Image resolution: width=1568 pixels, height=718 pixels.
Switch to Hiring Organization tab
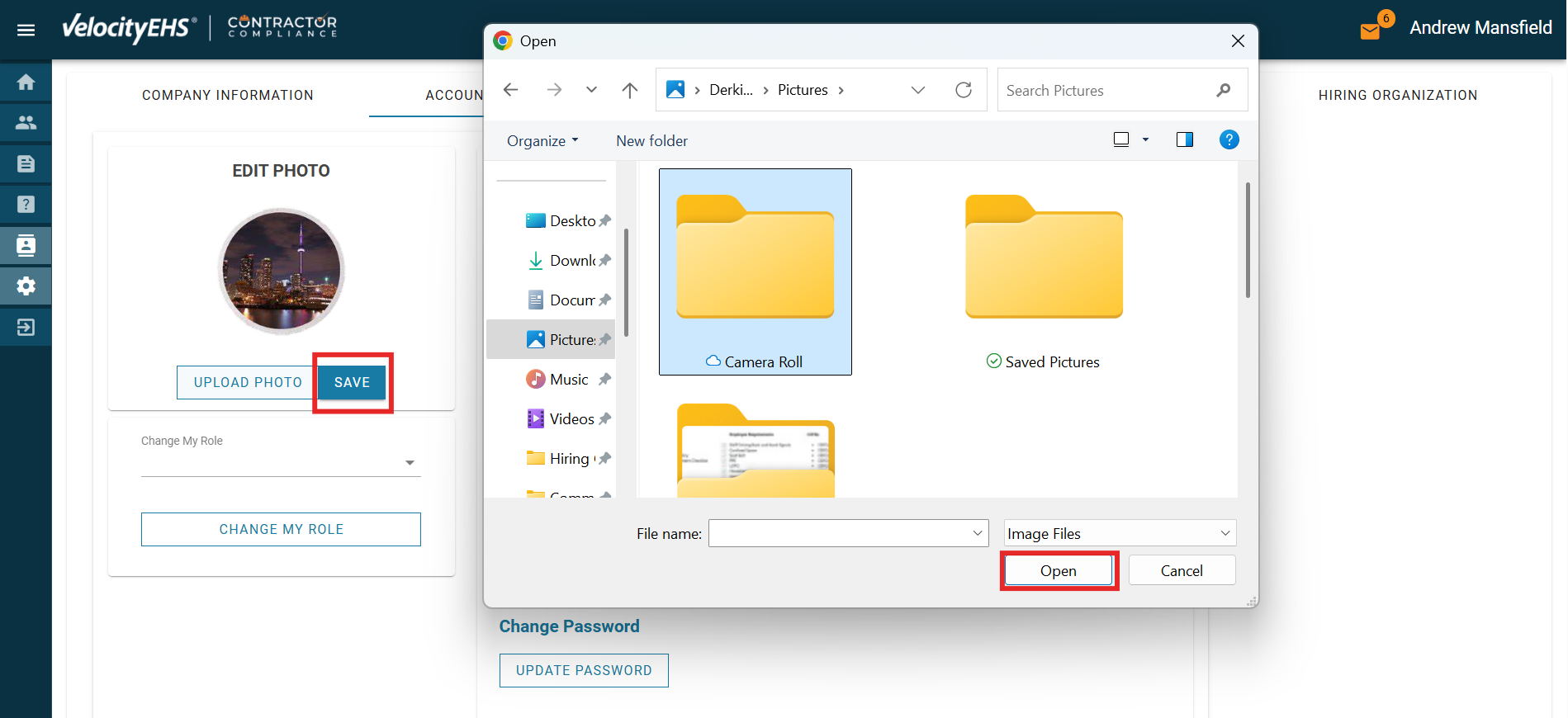1397,96
